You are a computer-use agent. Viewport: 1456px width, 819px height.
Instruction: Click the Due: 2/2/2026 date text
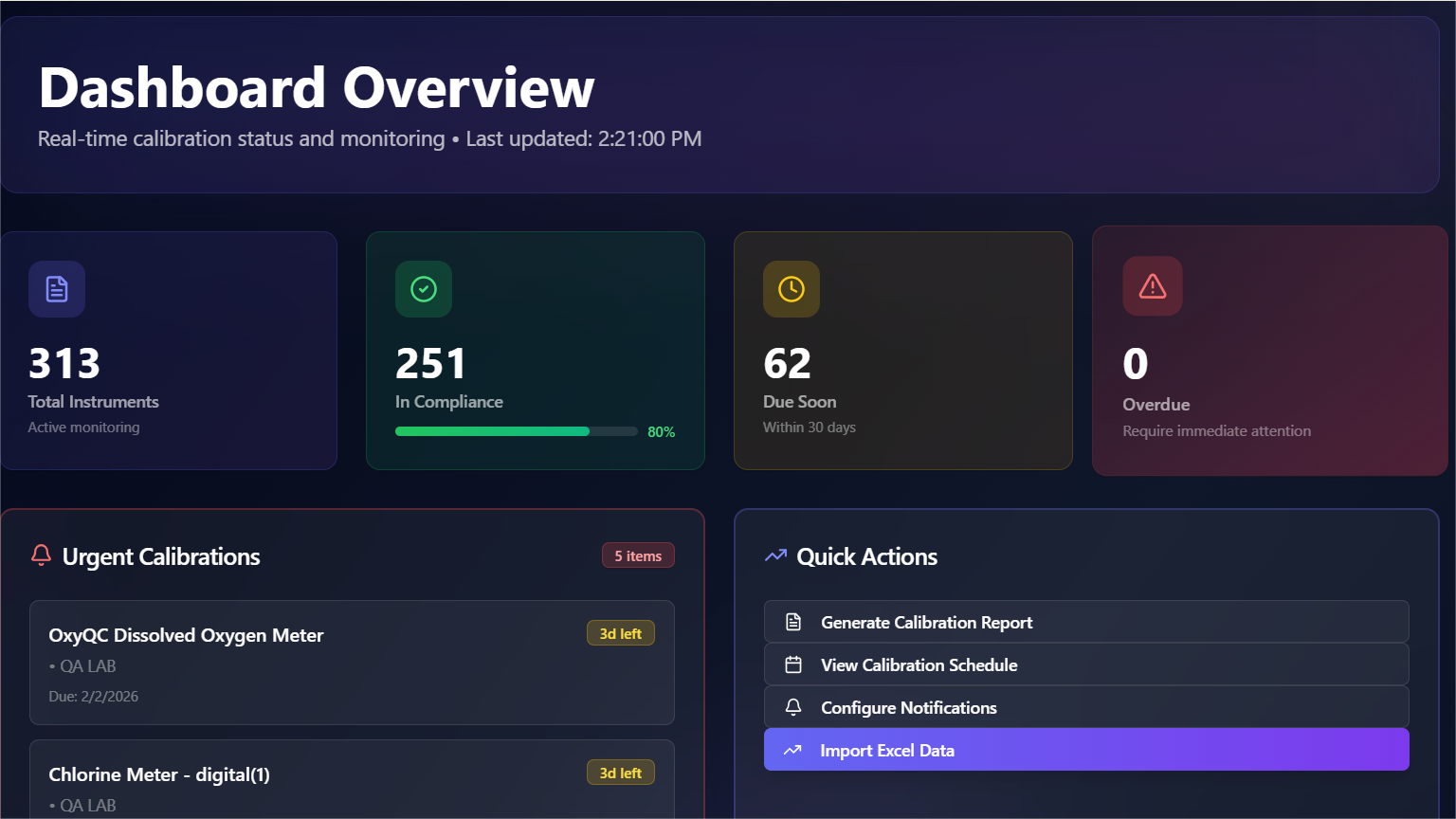tap(94, 696)
